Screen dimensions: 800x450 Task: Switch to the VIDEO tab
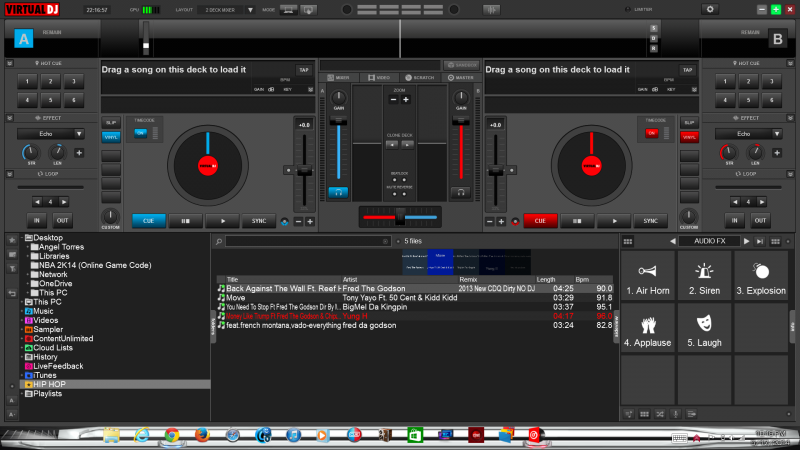[379, 78]
